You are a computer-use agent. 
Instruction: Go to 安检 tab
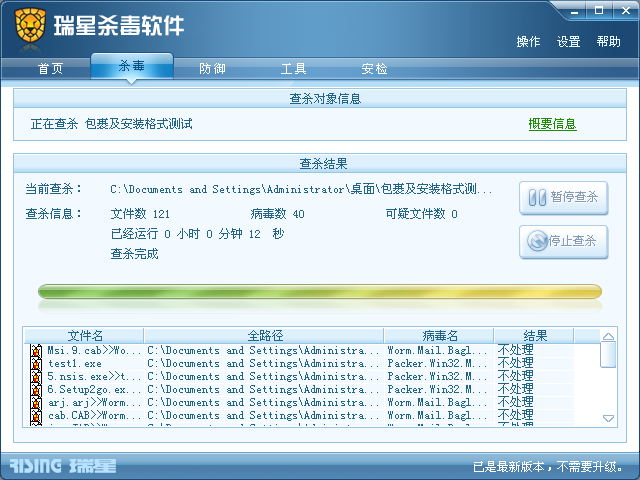pos(374,69)
